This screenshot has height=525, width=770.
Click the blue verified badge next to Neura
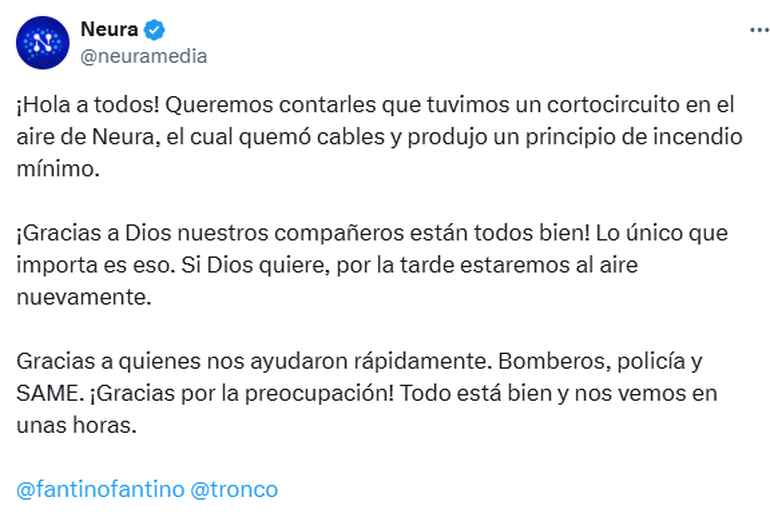[154, 30]
